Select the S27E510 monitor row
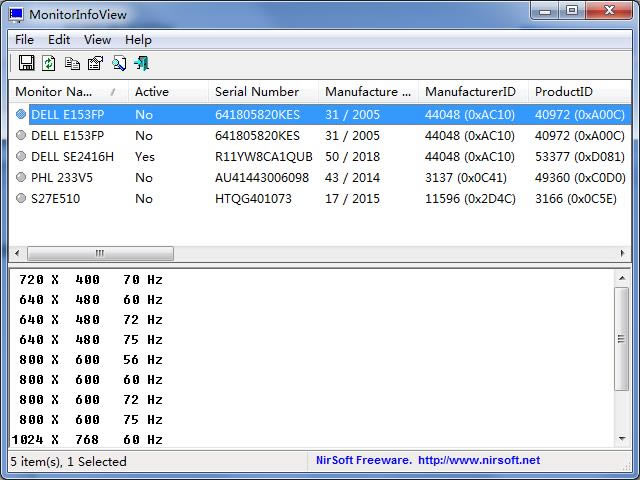 point(320,198)
